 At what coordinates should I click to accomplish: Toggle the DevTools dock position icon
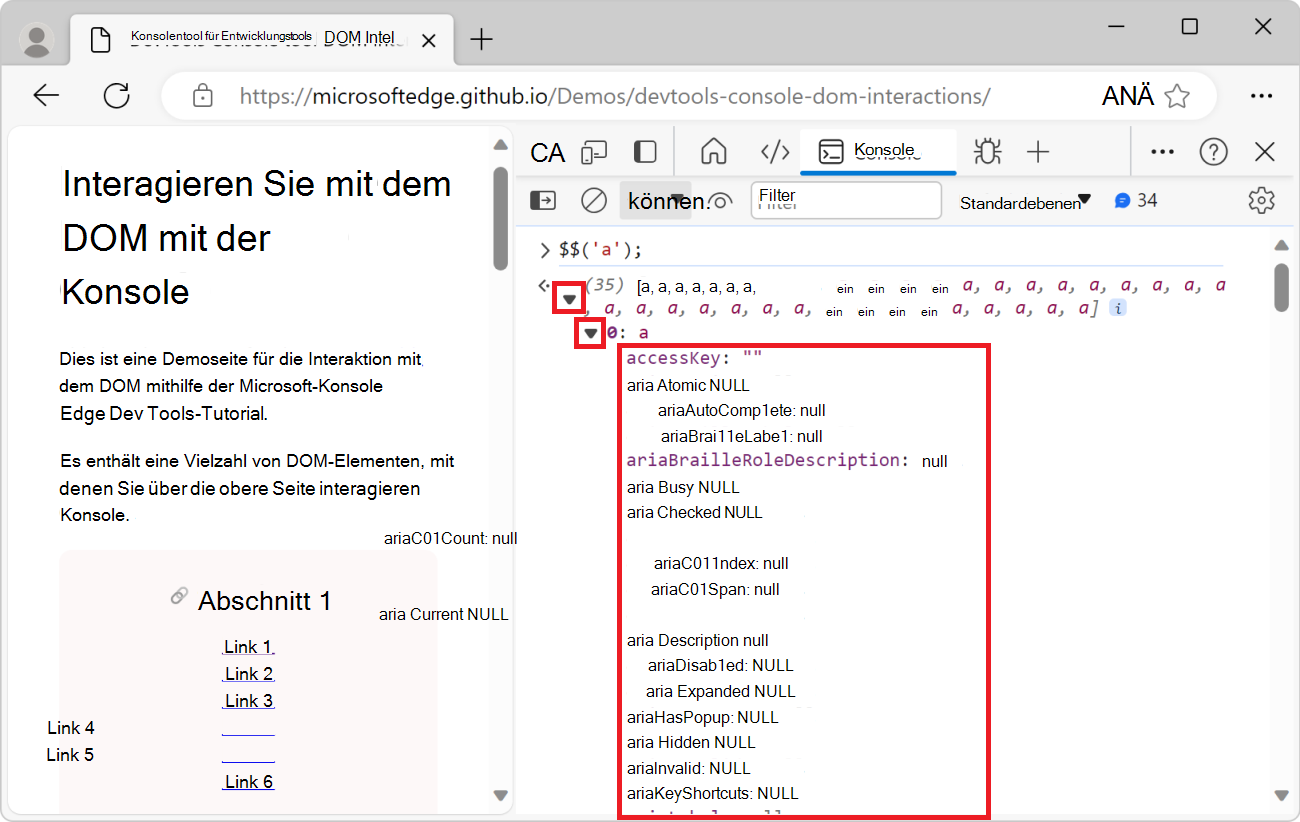[644, 152]
